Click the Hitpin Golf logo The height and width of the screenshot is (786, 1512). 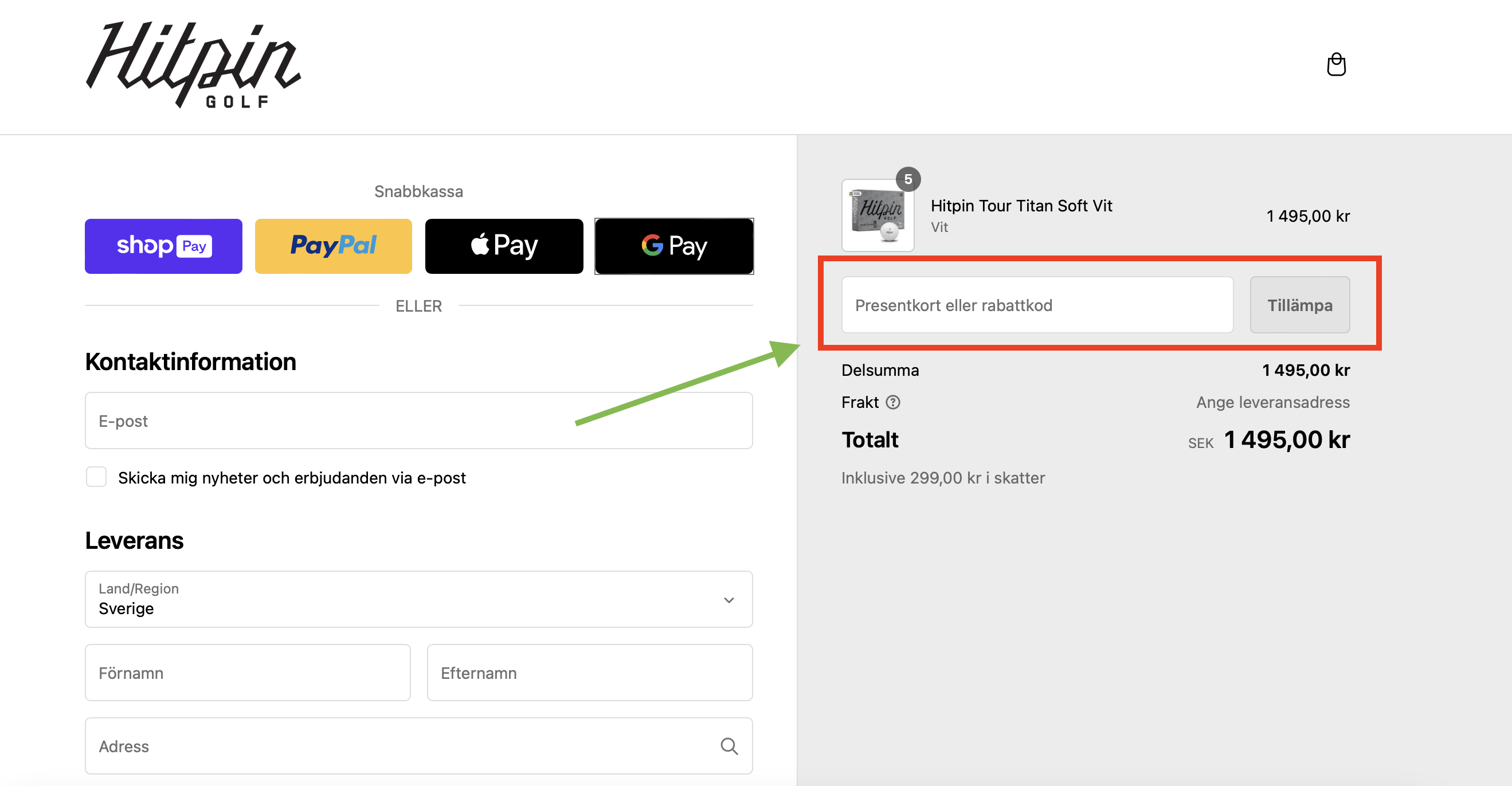point(193,65)
